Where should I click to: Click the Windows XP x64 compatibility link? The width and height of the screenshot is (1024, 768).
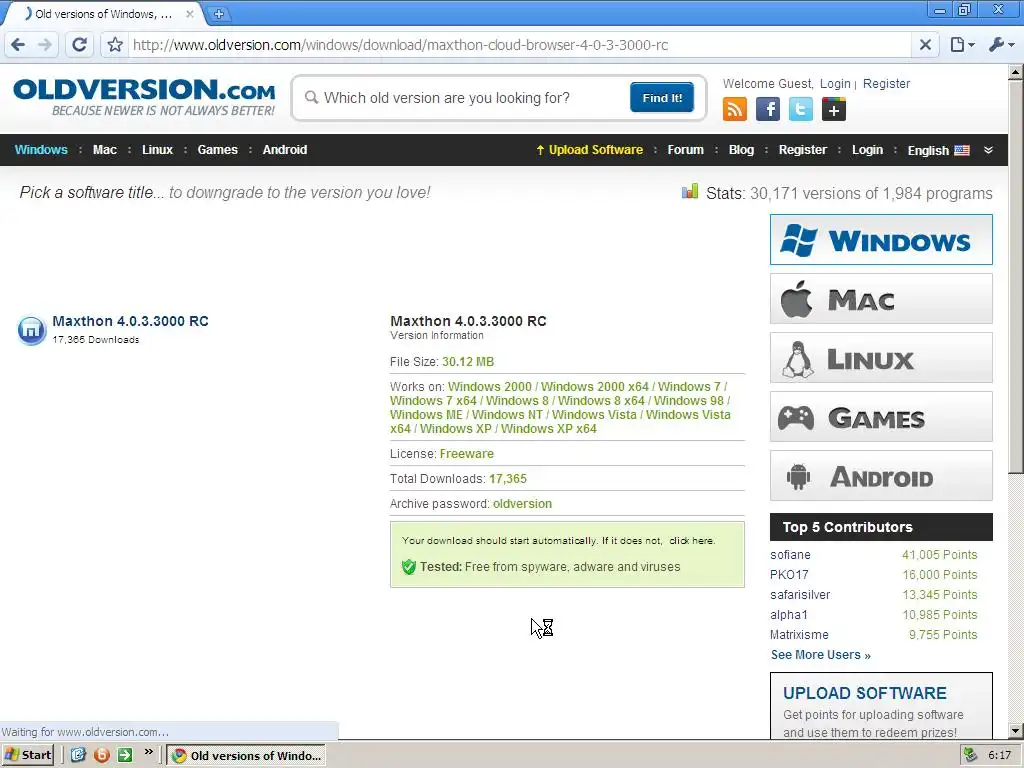point(549,428)
